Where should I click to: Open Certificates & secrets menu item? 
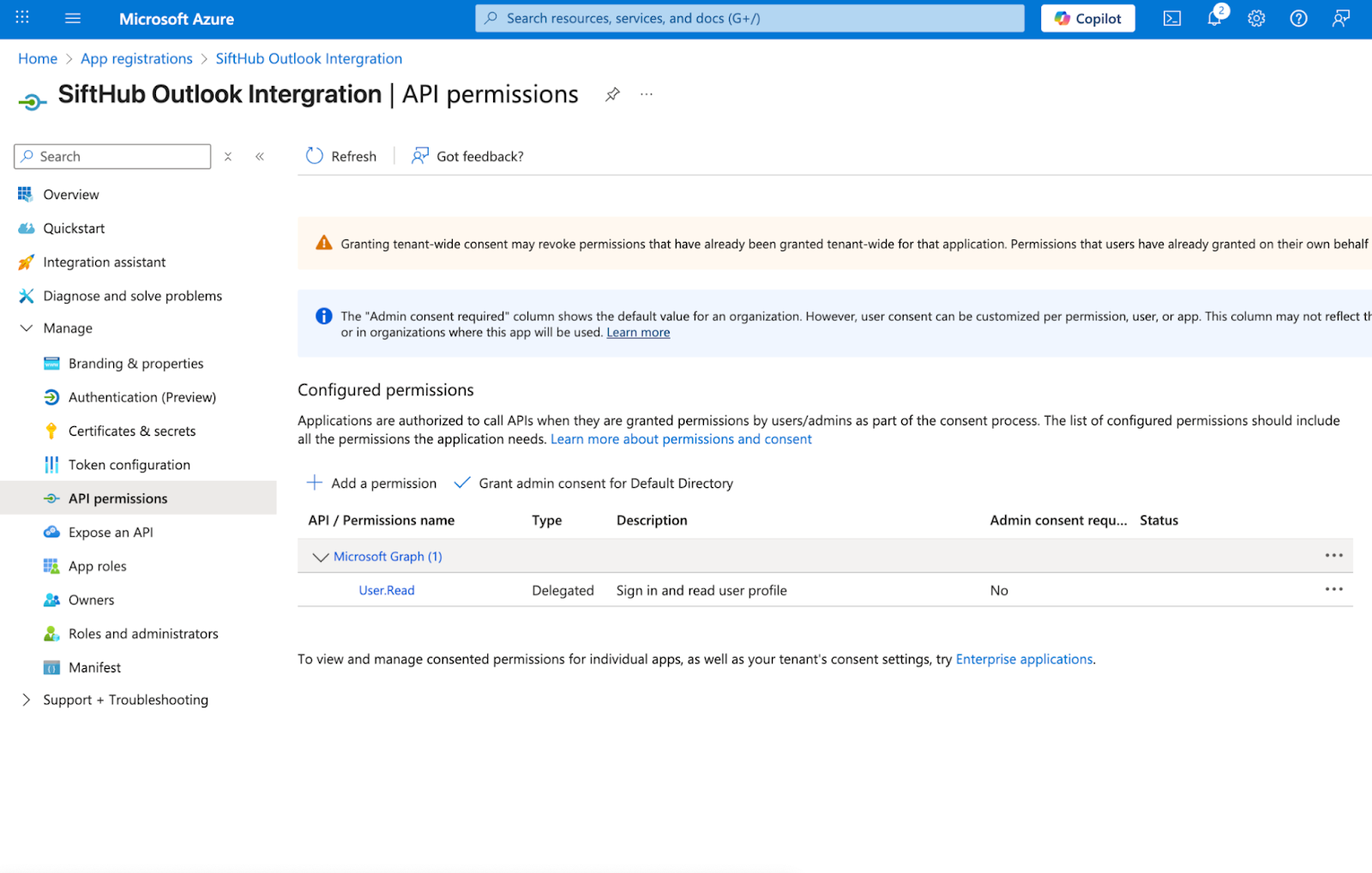(x=132, y=431)
